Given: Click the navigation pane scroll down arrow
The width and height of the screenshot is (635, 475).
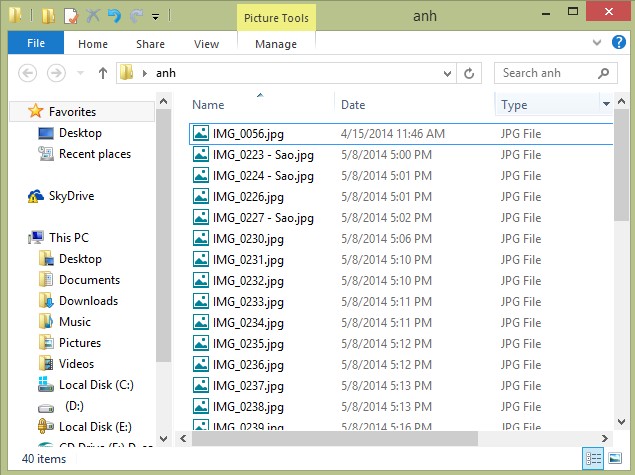Looking at the screenshot, I should click(x=163, y=438).
